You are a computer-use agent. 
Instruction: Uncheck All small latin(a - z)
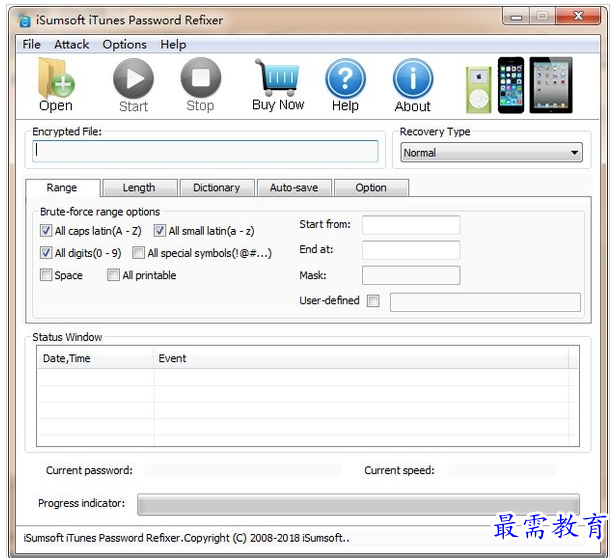coord(160,231)
